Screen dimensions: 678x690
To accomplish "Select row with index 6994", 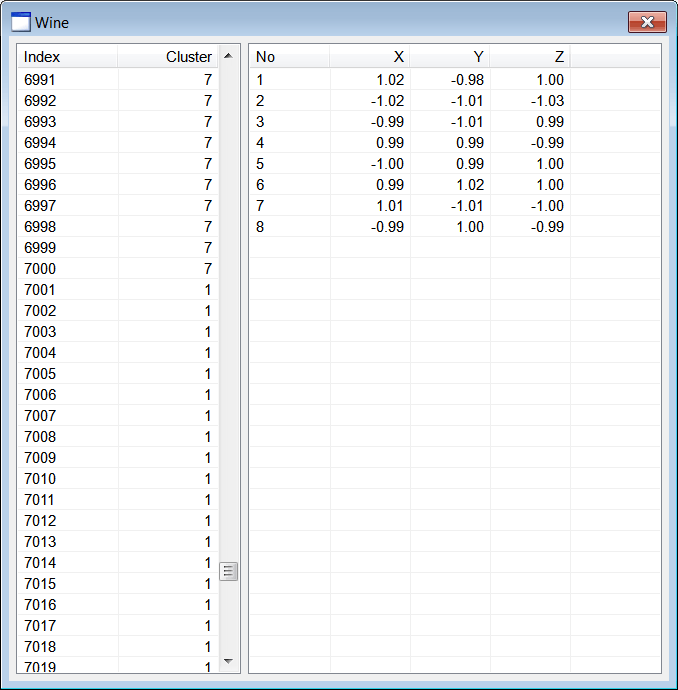I will coord(118,143).
